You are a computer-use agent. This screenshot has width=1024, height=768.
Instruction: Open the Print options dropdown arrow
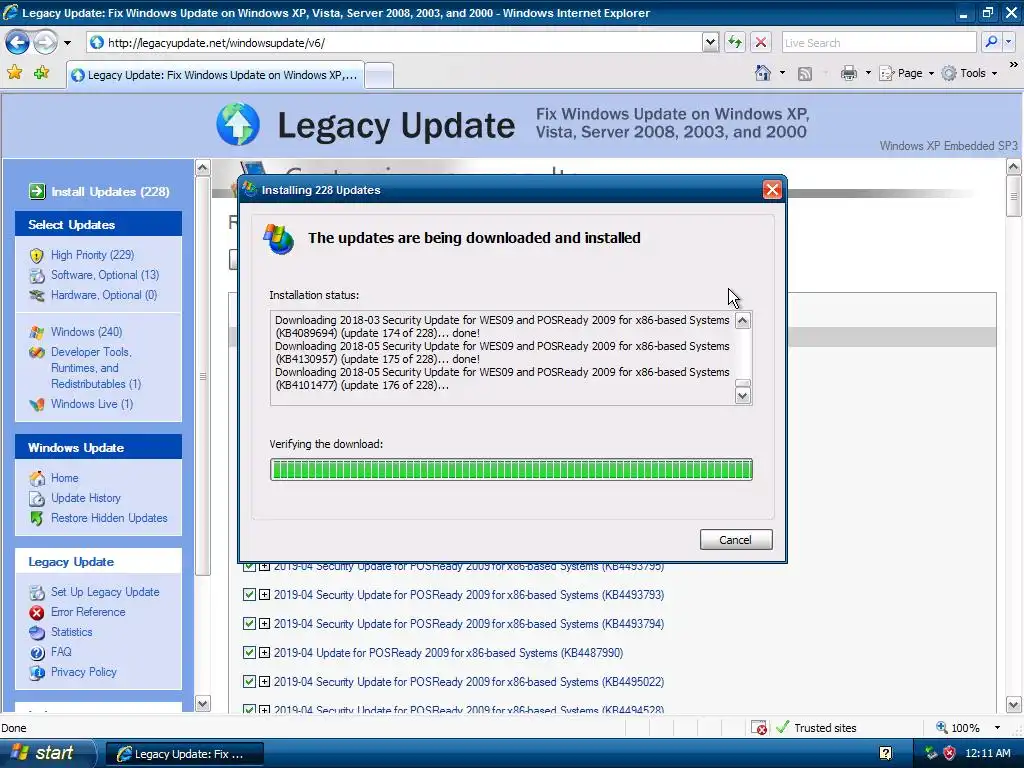(x=868, y=73)
